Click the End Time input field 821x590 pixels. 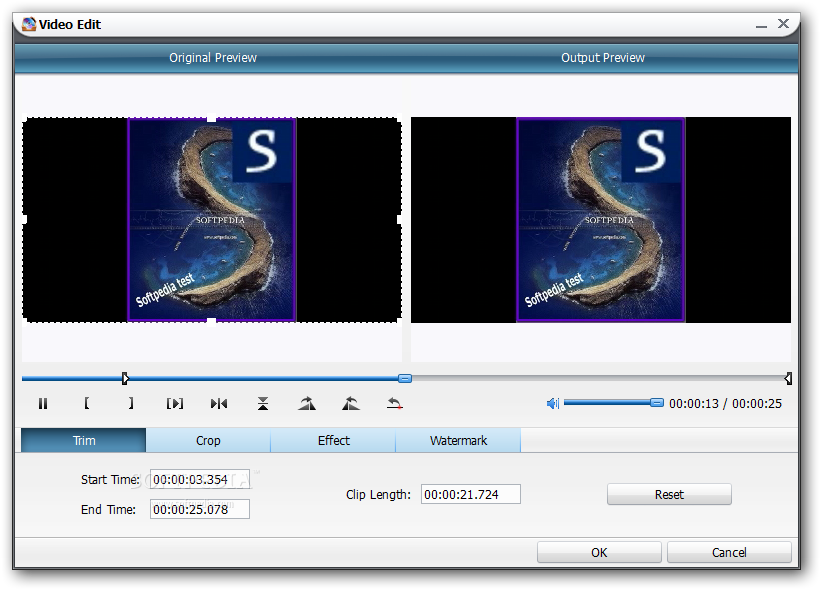tap(199, 509)
